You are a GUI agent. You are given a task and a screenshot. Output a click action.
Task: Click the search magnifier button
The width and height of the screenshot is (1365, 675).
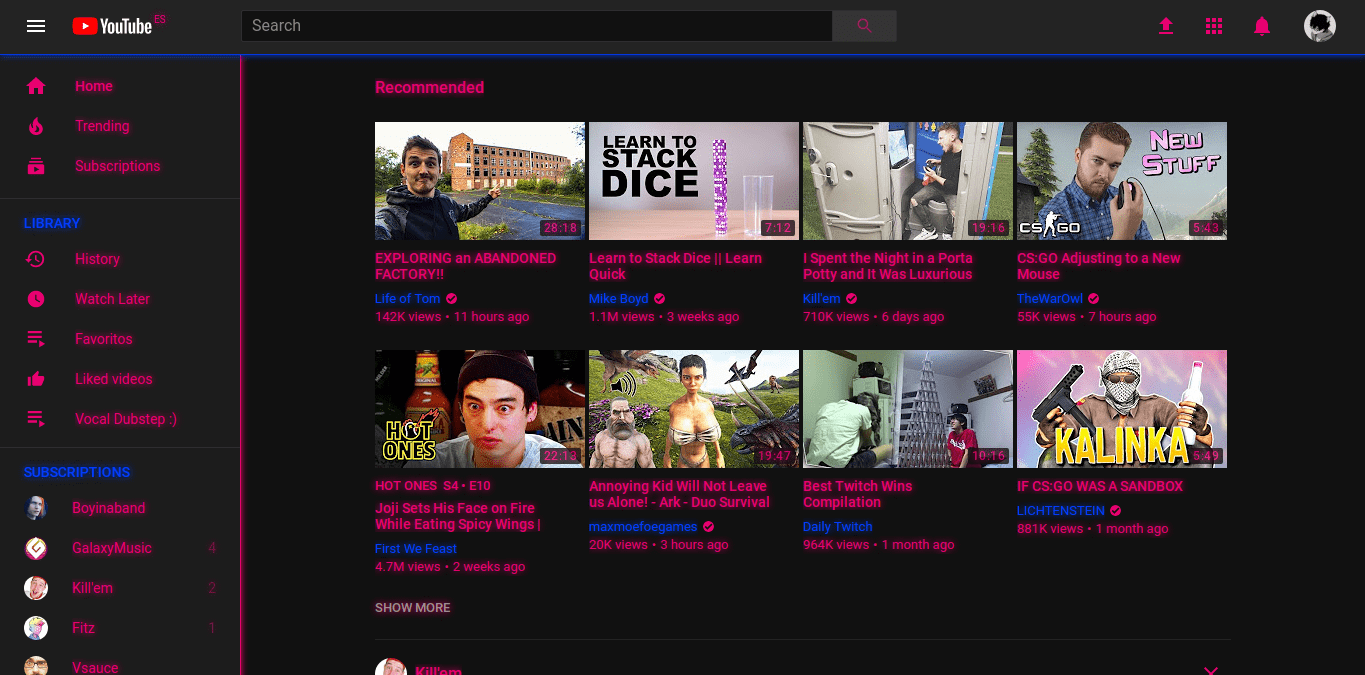(x=865, y=26)
